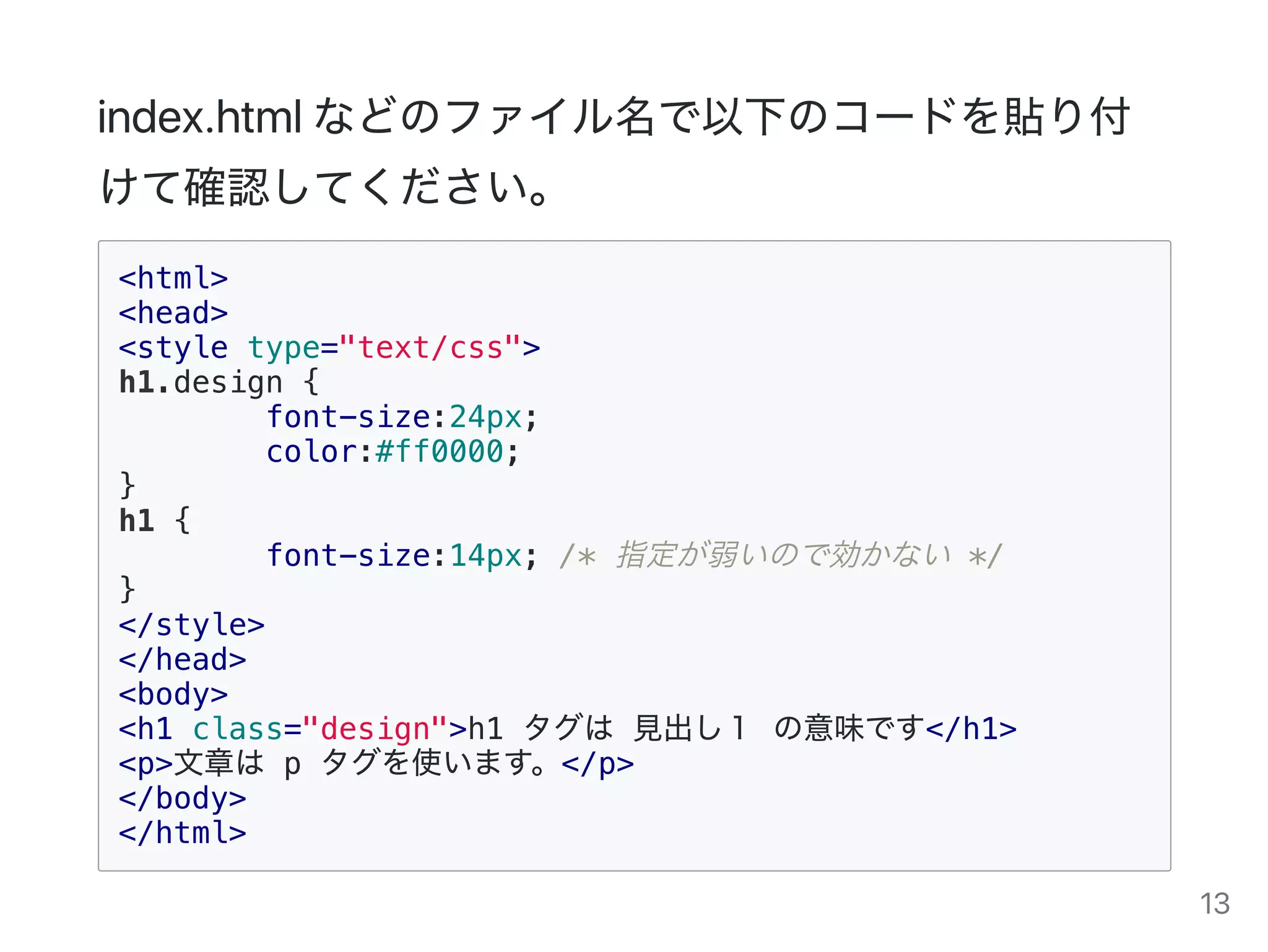Click the opening <body> tag
The height and width of the screenshot is (952, 1268).
[x=173, y=694]
